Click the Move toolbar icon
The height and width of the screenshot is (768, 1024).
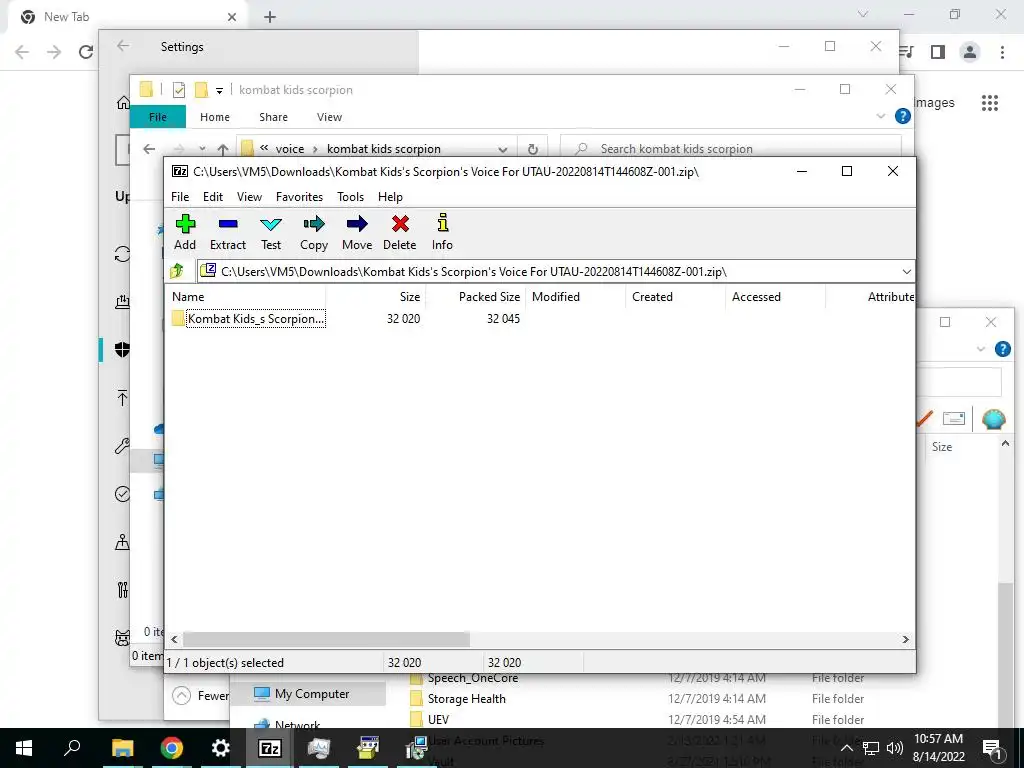pos(357,232)
